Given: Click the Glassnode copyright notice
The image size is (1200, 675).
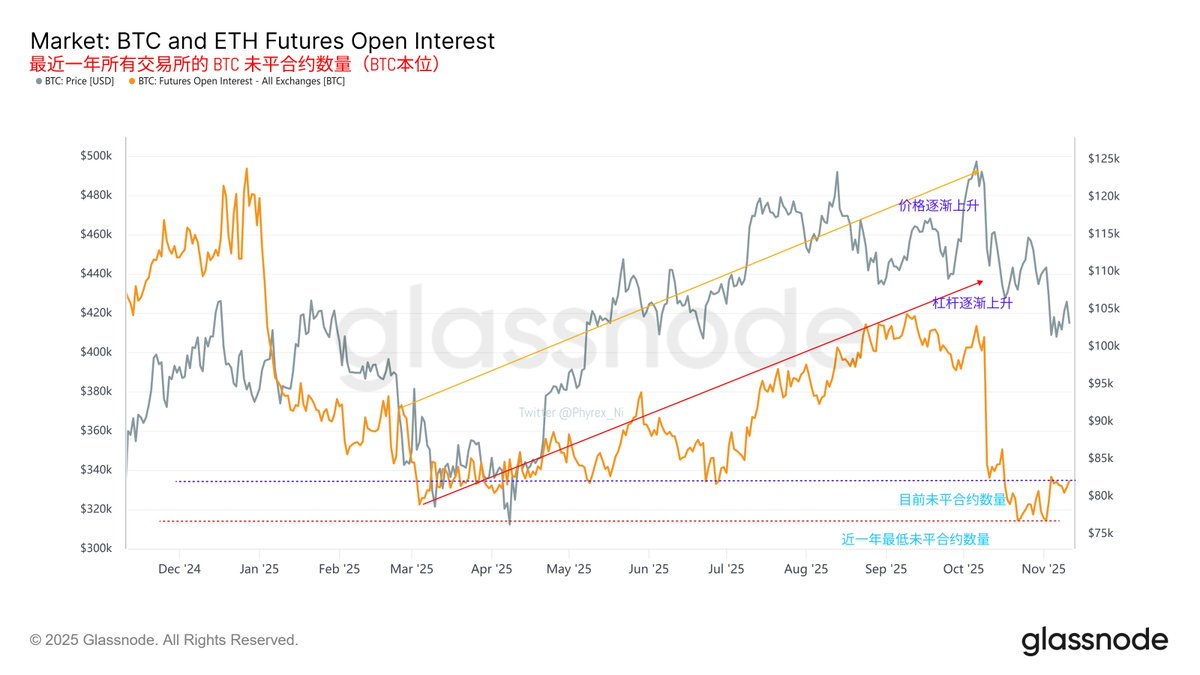Looking at the screenshot, I should coord(164,640).
